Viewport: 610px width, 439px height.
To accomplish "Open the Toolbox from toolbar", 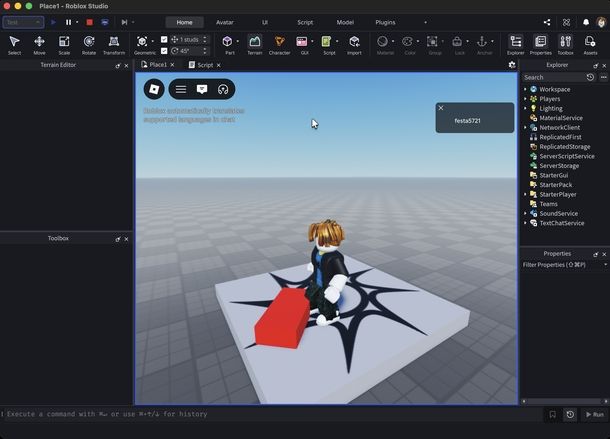I will (x=566, y=45).
